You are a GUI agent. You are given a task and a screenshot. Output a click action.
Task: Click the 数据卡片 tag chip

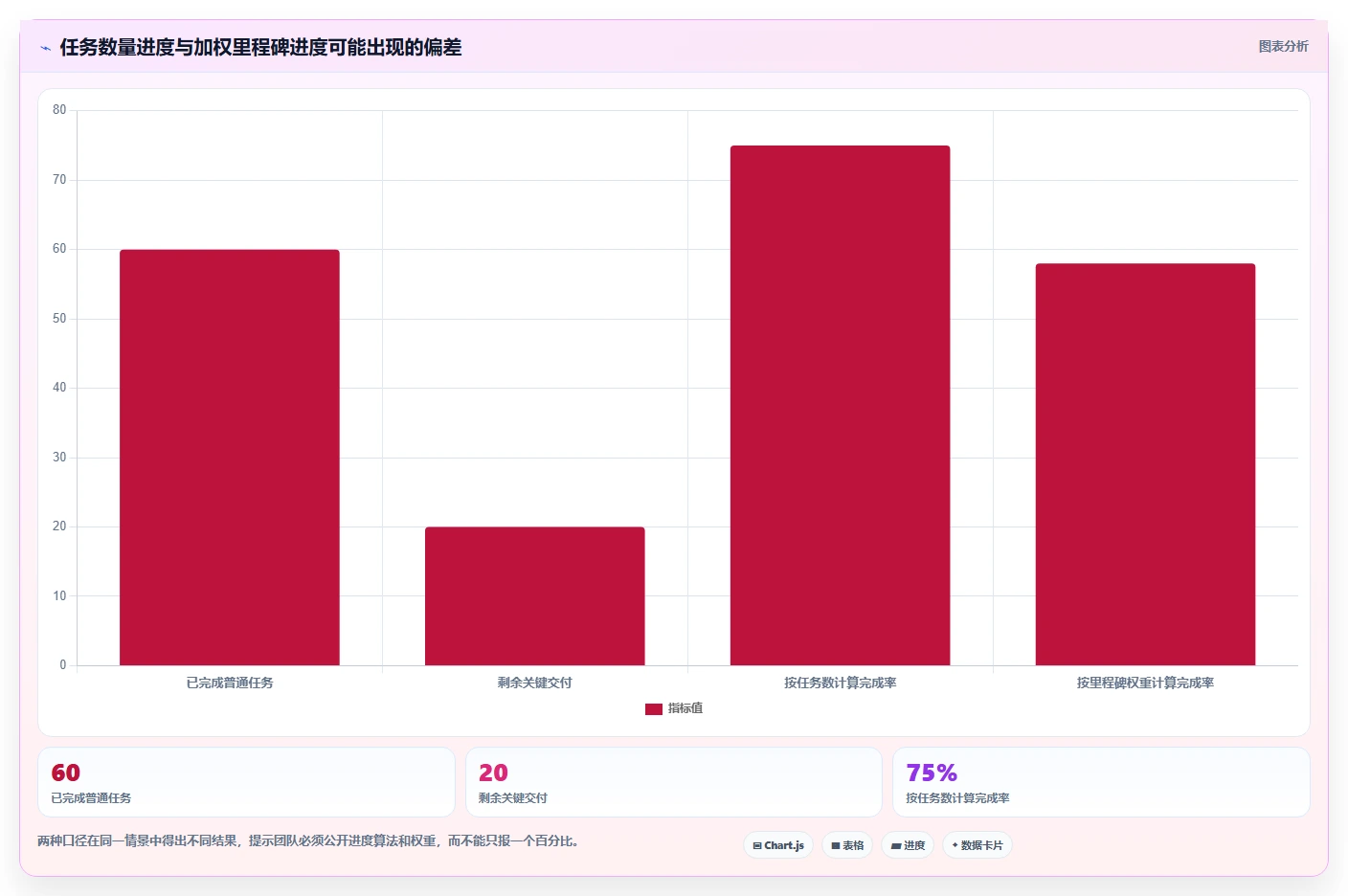pyautogui.click(x=977, y=845)
